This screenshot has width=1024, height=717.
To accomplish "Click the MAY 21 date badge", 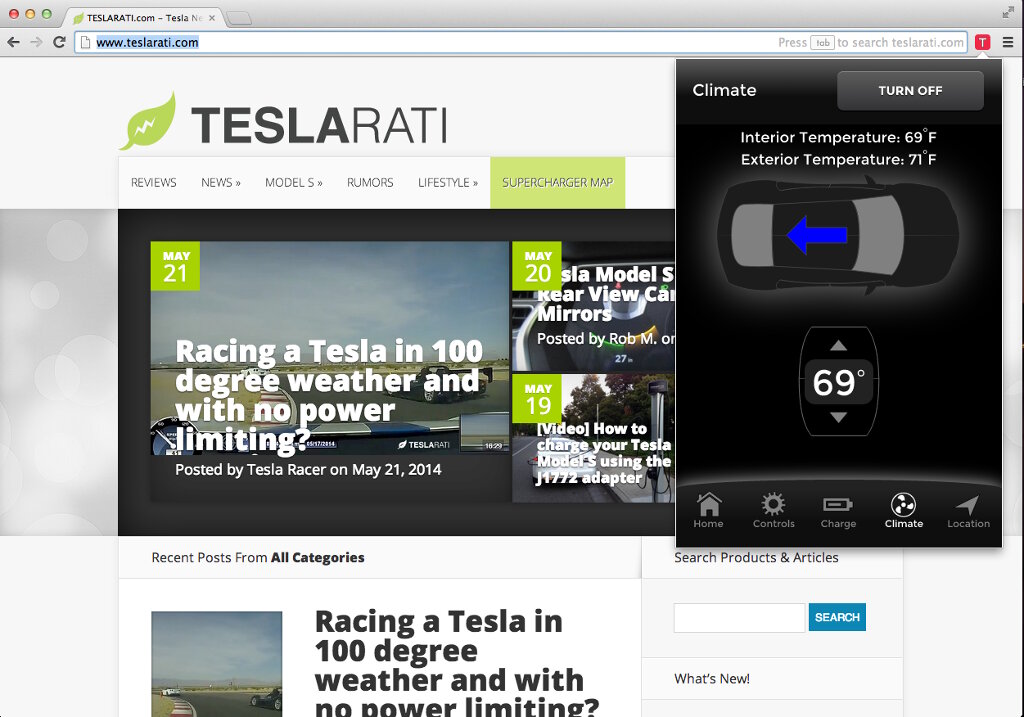I will (x=176, y=266).
